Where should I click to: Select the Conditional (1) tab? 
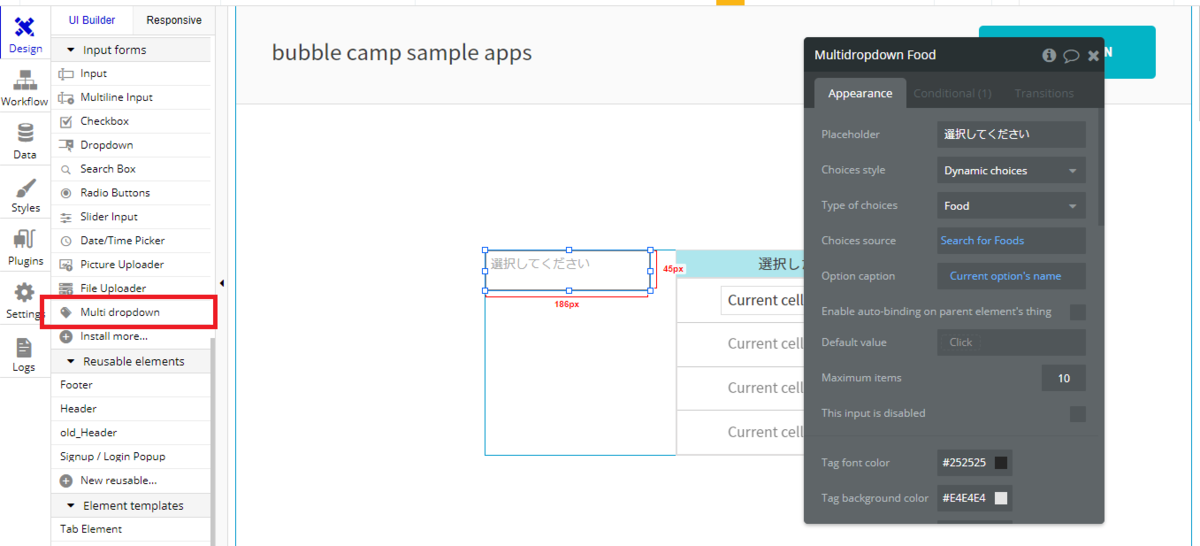click(x=952, y=93)
